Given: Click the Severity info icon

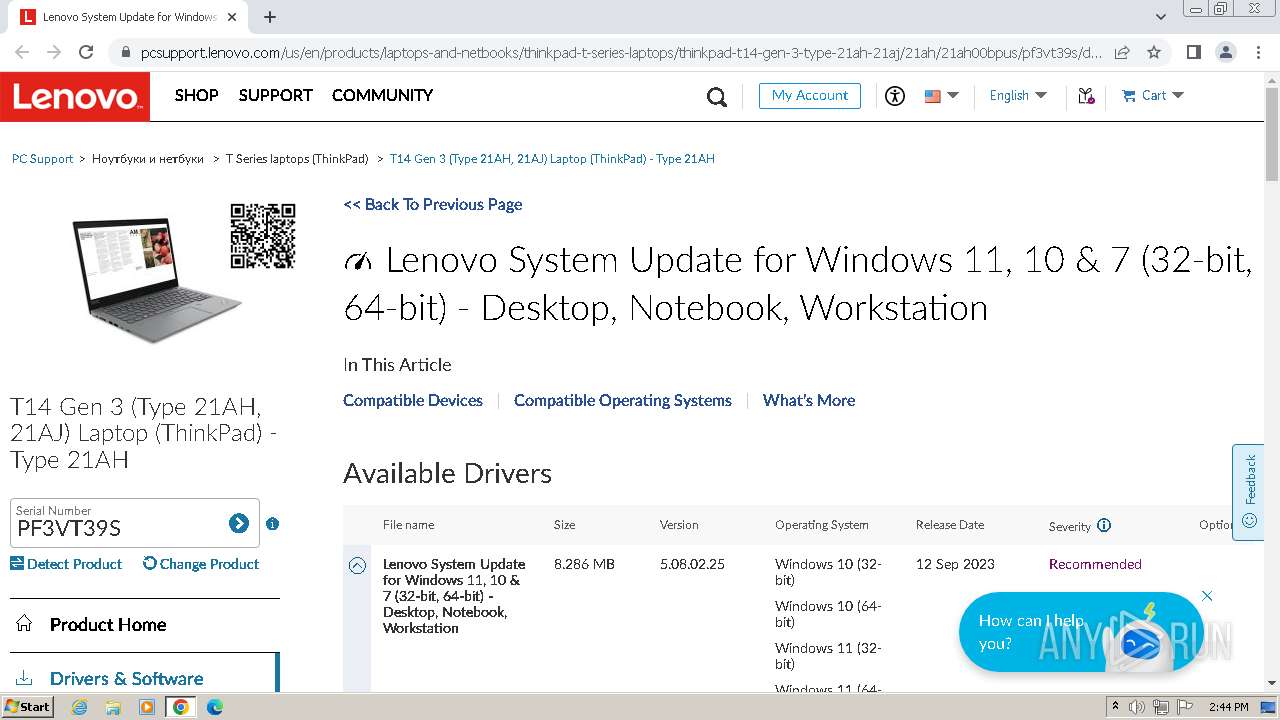Looking at the screenshot, I should click(x=1104, y=525).
